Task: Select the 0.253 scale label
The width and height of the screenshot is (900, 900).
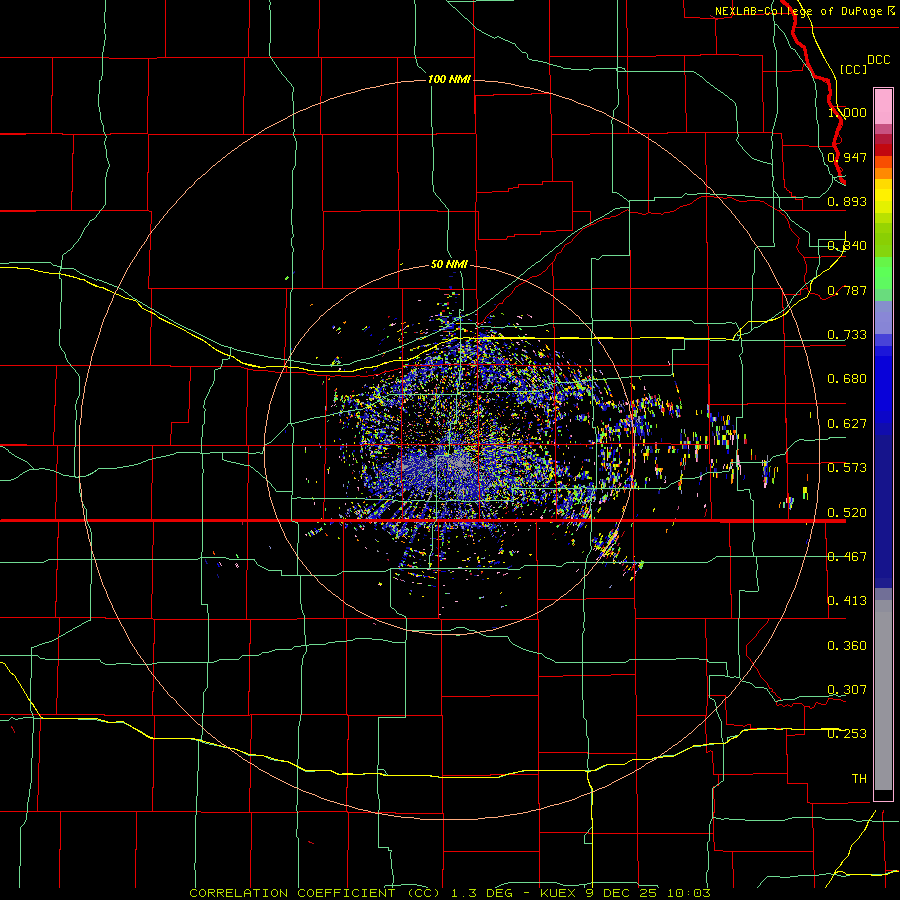Action: (847, 734)
